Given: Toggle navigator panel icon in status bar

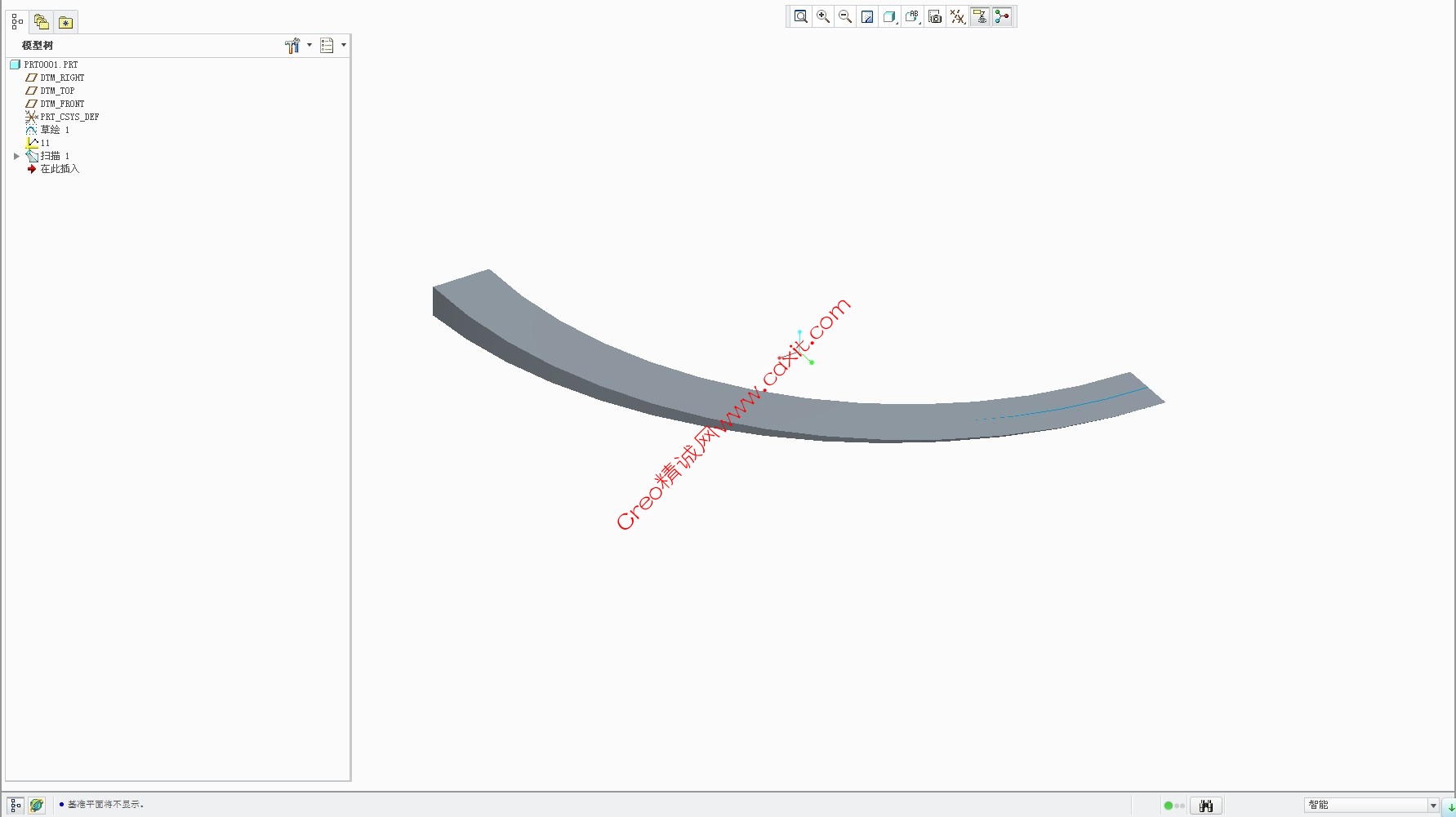Looking at the screenshot, I should (16, 806).
